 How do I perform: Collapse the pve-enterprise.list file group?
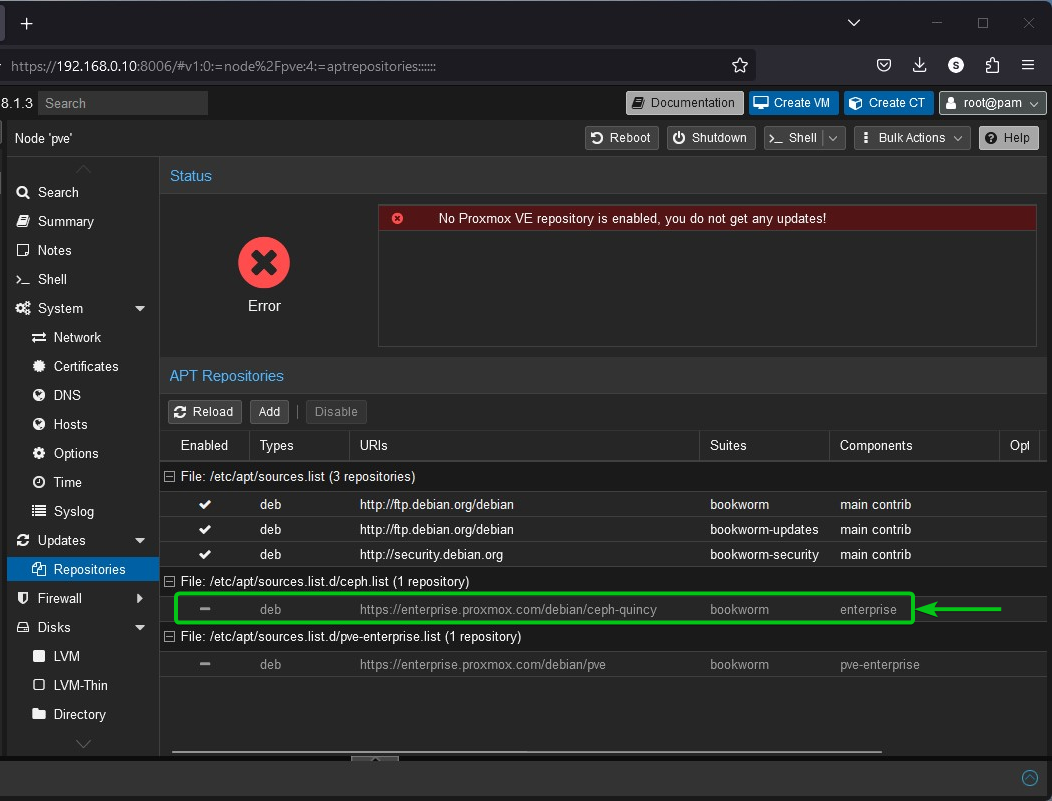[170, 637]
